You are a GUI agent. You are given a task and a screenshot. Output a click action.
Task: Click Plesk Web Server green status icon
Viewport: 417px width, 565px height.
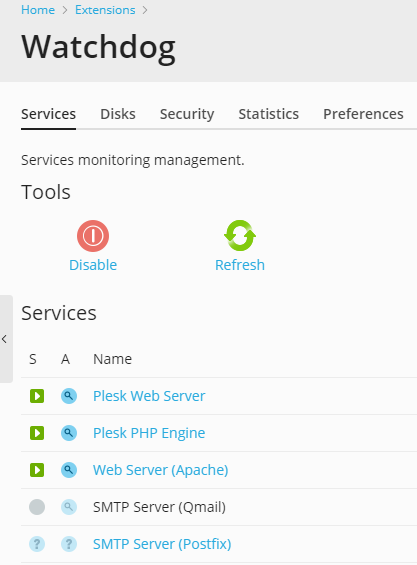point(37,396)
